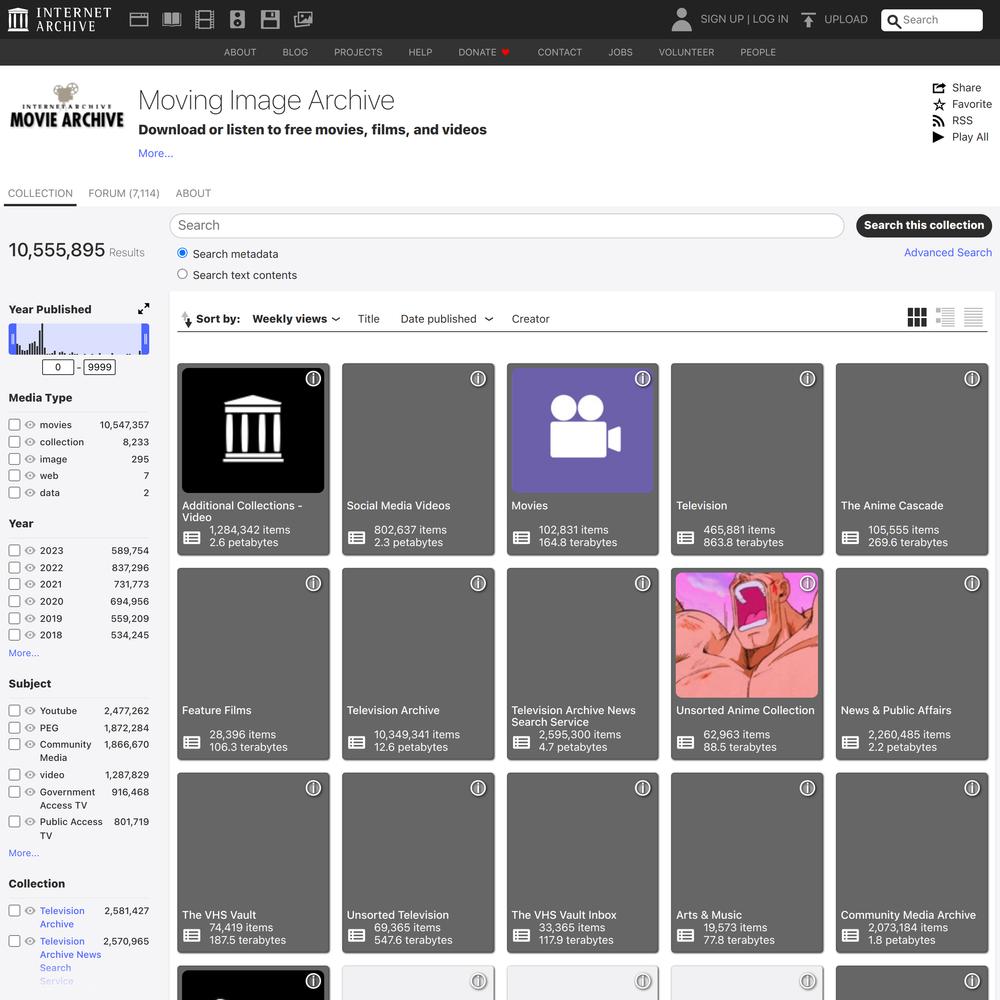The image size is (1000, 1000).
Task: Show info for Television tile
Action: (x=807, y=379)
